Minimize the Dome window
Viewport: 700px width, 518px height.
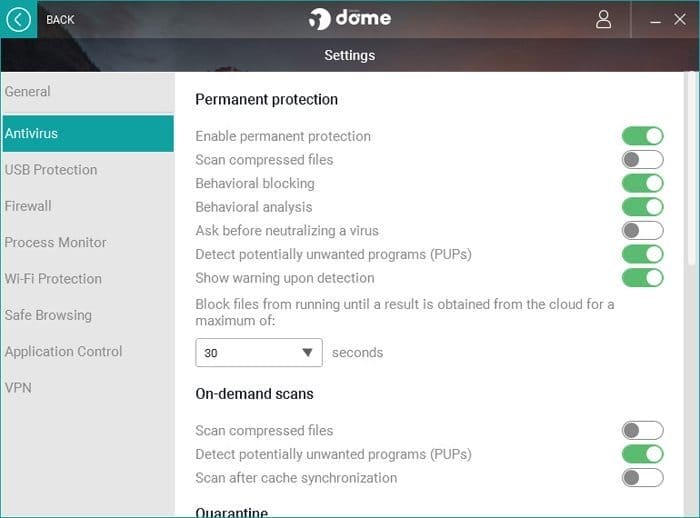pyautogui.click(x=655, y=21)
